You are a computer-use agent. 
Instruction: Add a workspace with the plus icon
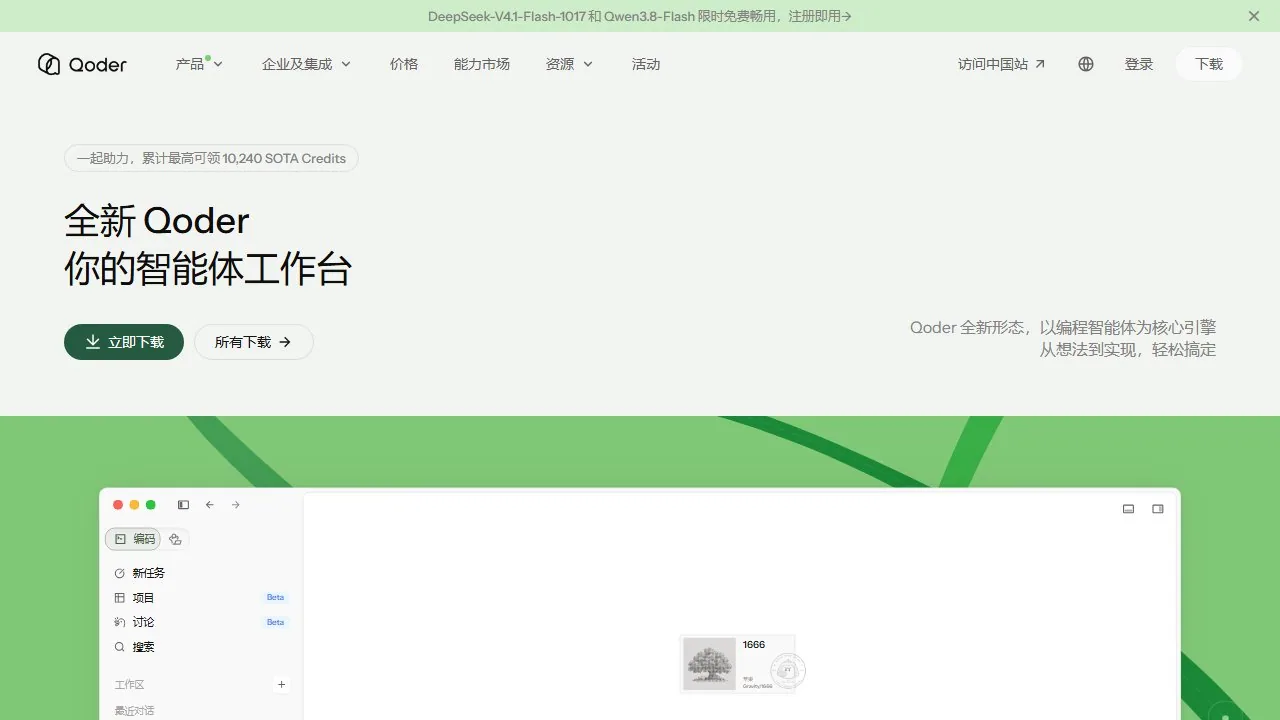(x=282, y=685)
